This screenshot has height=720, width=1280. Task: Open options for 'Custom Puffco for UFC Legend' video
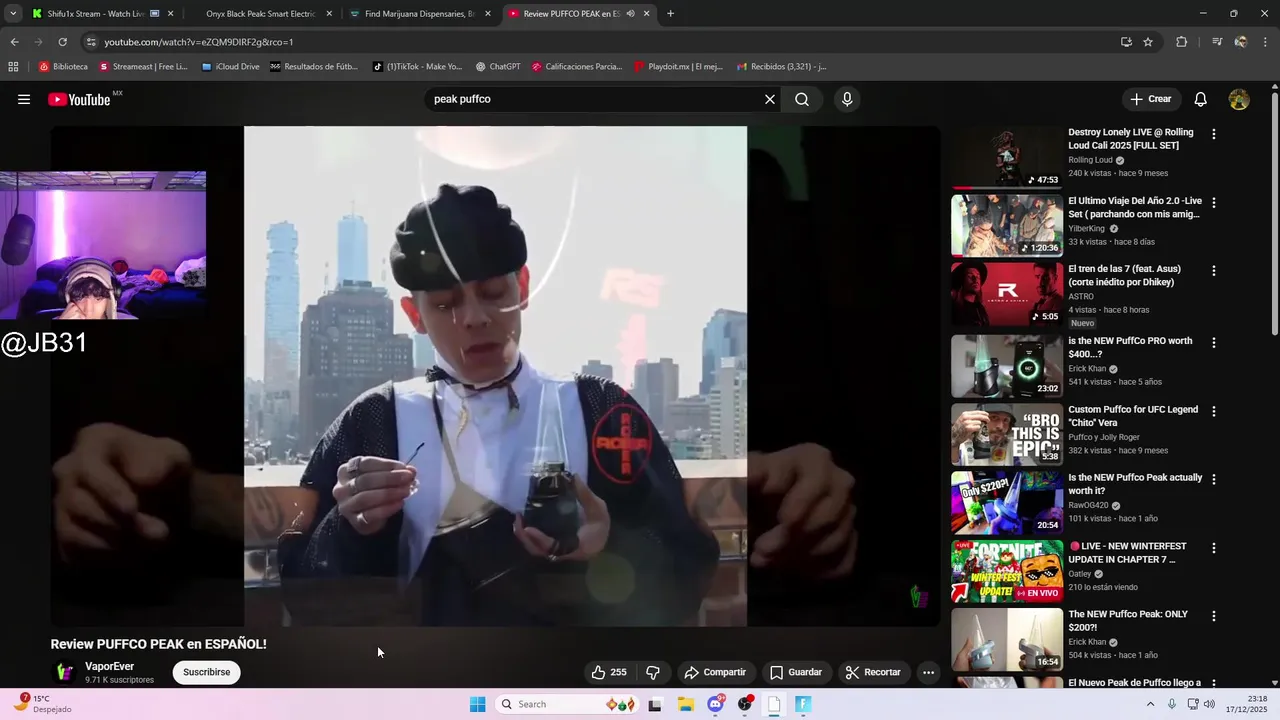(1214, 411)
